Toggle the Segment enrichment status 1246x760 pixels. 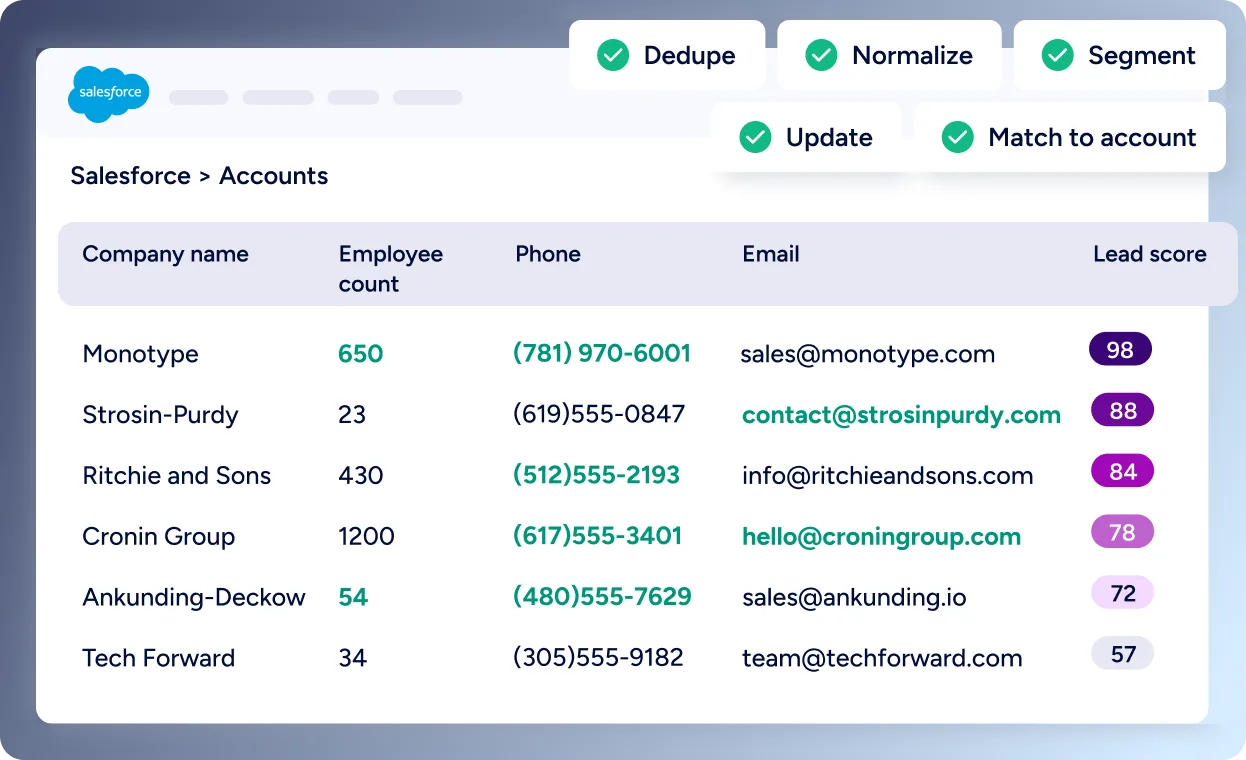[1117, 57]
